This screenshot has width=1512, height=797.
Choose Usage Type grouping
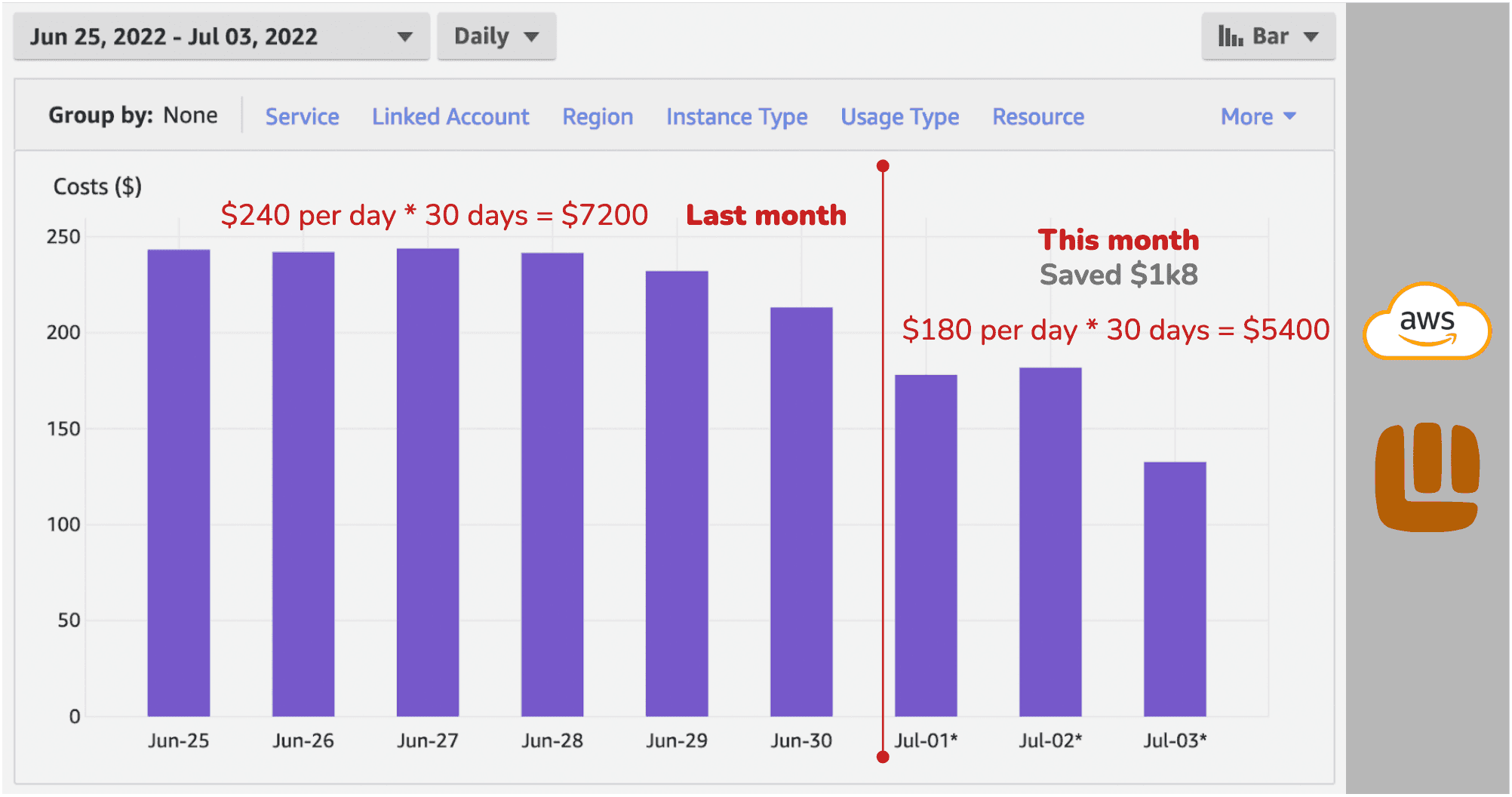point(899,117)
